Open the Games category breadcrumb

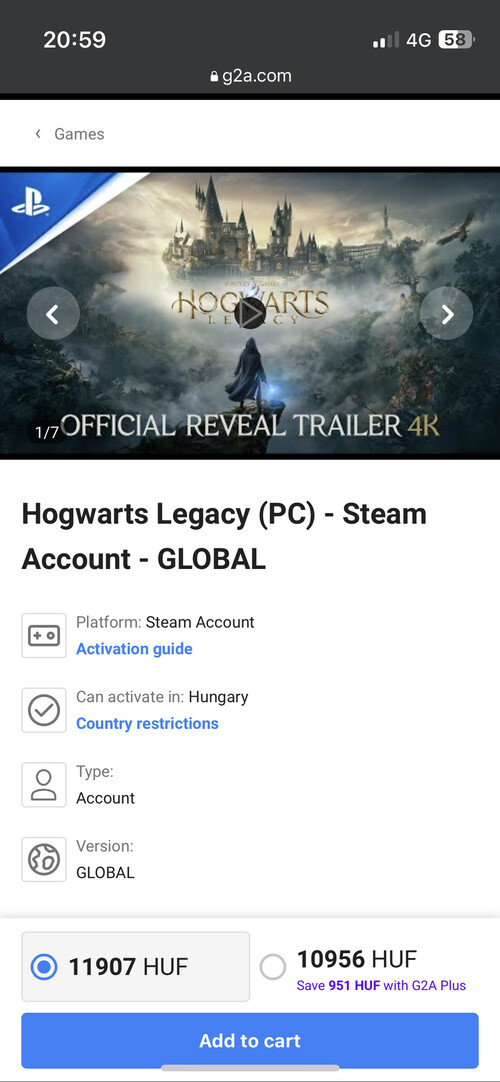tap(79, 134)
